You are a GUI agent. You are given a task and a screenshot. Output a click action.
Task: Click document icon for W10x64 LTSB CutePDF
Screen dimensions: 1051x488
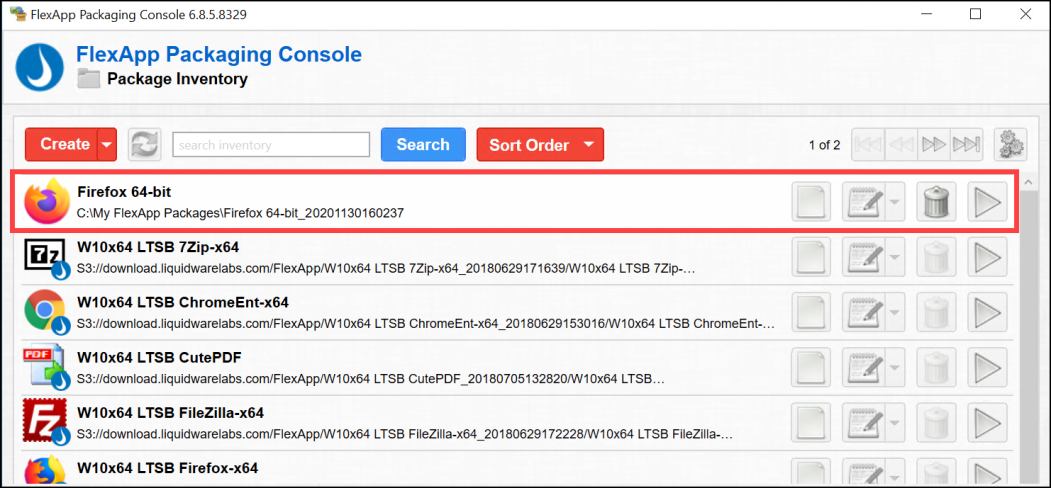(x=811, y=368)
